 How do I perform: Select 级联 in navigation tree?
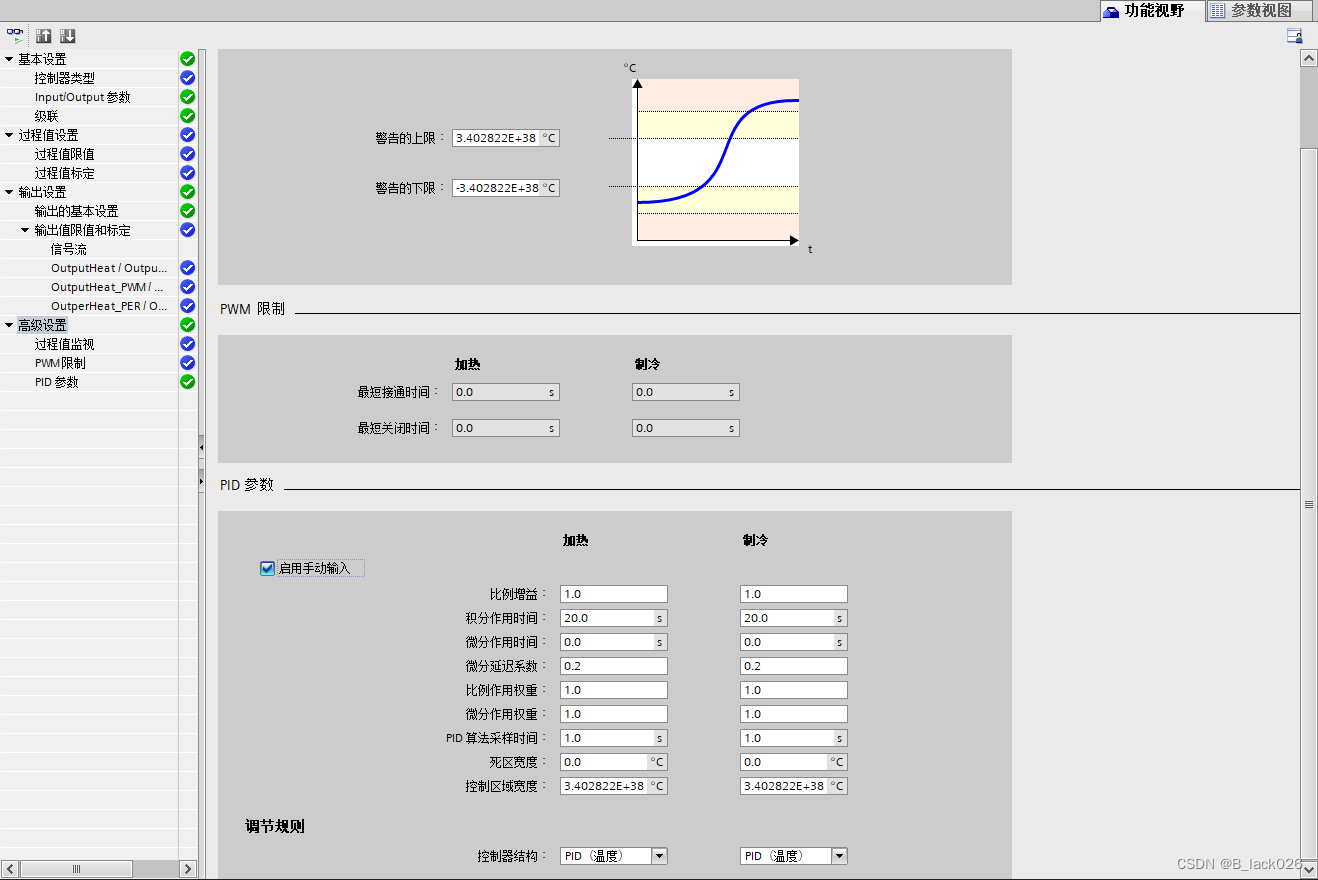(x=46, y=116)
